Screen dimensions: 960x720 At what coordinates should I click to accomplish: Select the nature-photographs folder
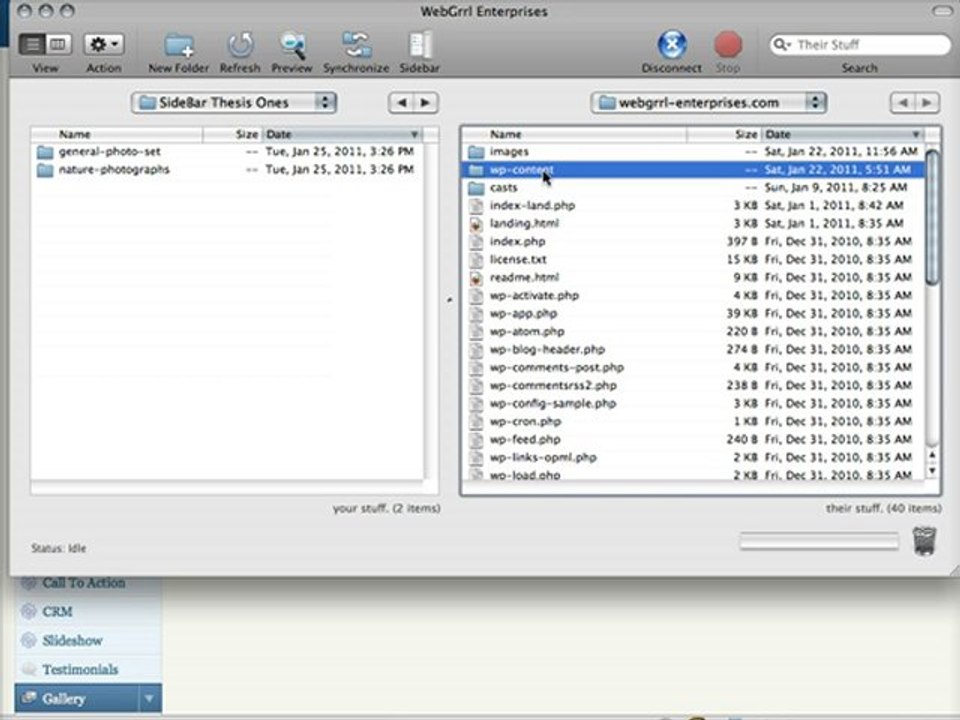pyautogui.click(x=227, y=170)
